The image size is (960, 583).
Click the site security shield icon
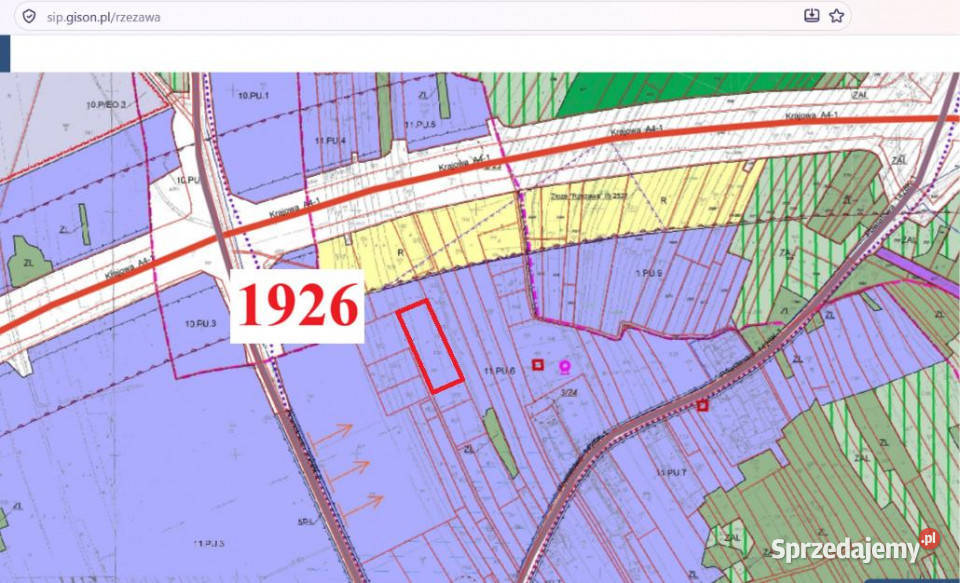tap(29, 16)
